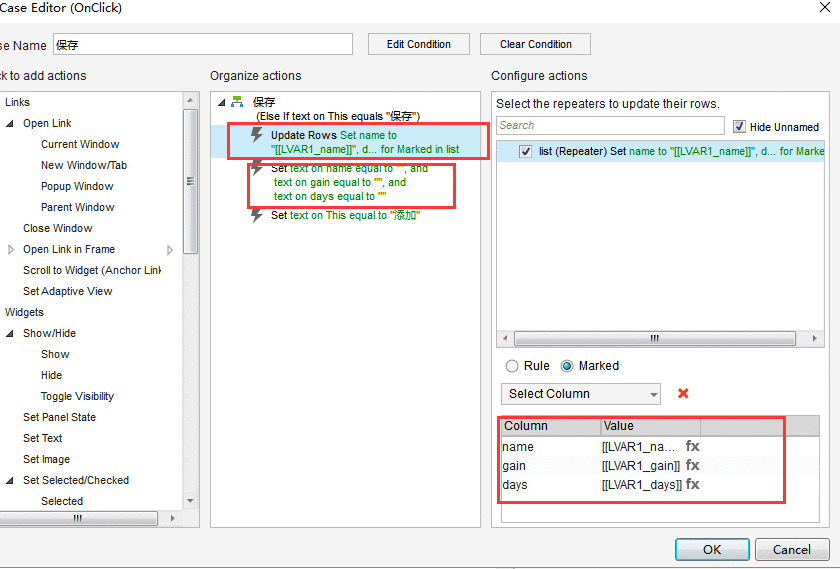The image size is (840, 569).
Task: Collapse the Show/Hide tree group
Action: tap(10, 333)
